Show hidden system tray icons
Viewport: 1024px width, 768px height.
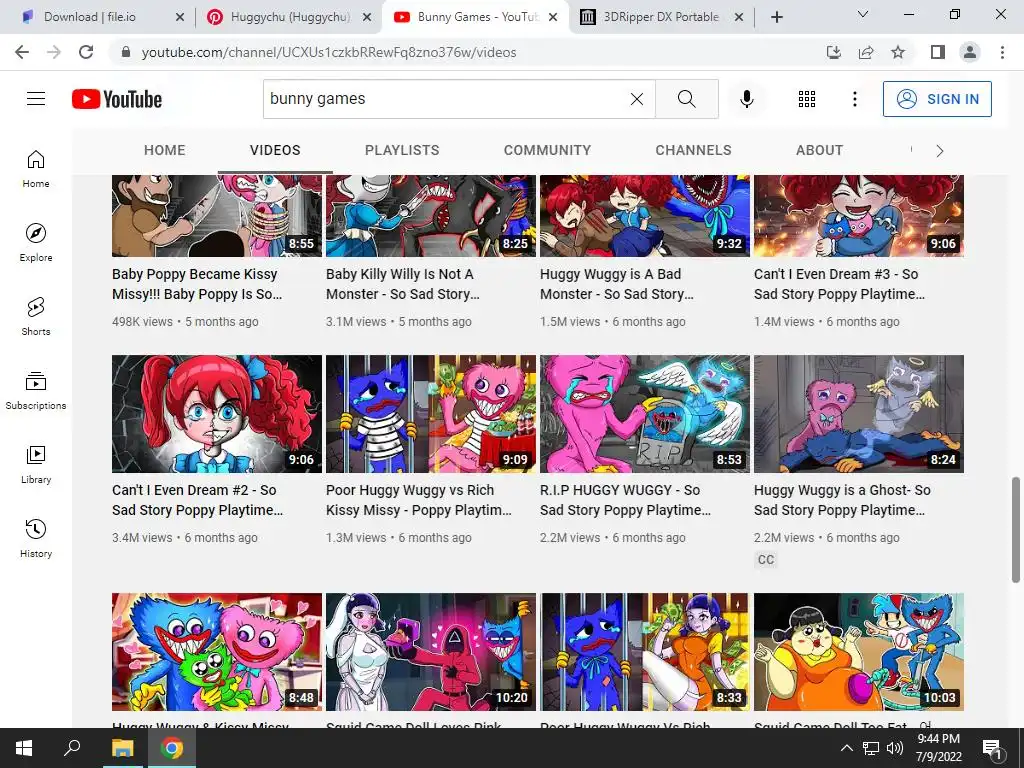pyautogui.click(x=846, y=748)
